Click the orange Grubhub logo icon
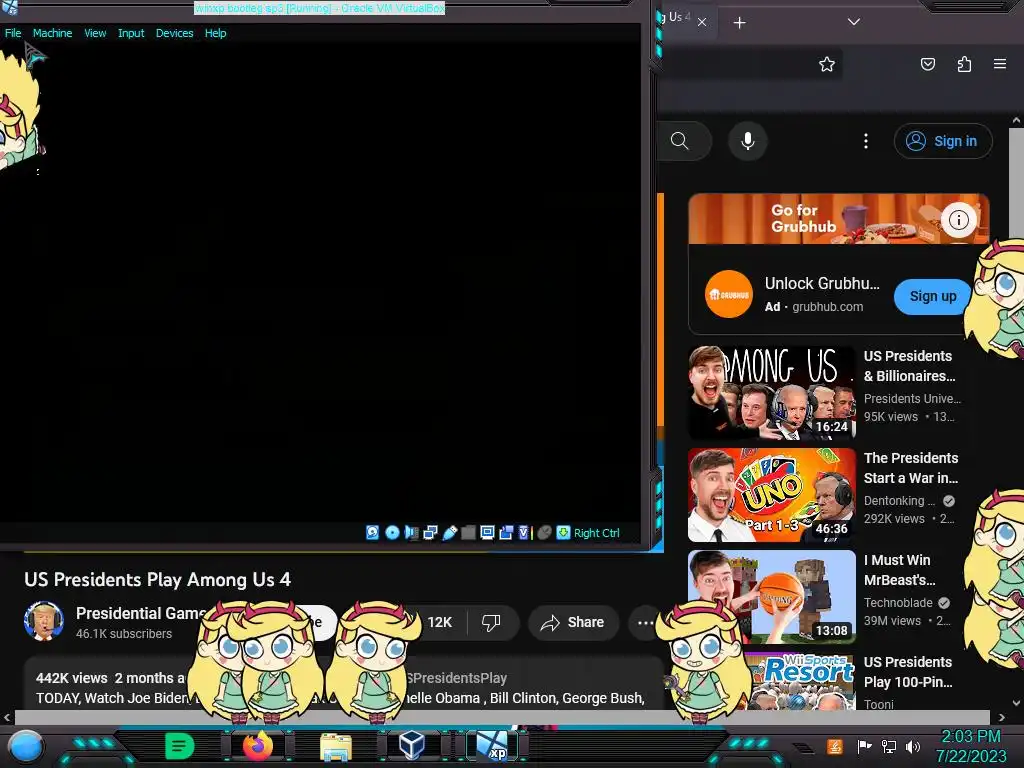The height and width of the screenshot is (768, 1024). [x=729, y=294]
